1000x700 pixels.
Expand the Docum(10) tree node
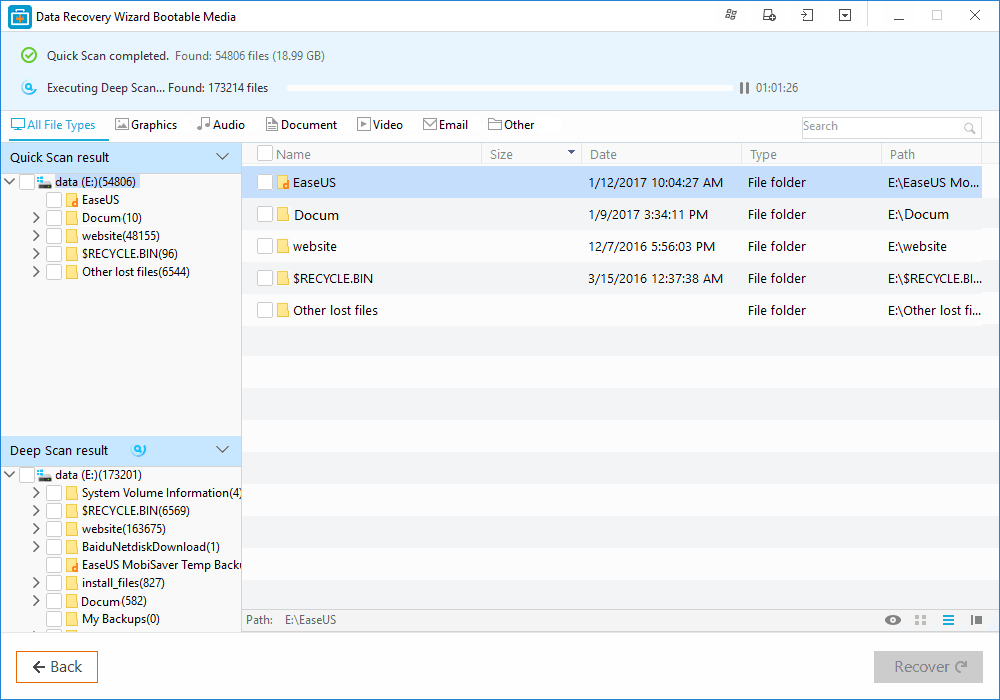tap(36, 218)
